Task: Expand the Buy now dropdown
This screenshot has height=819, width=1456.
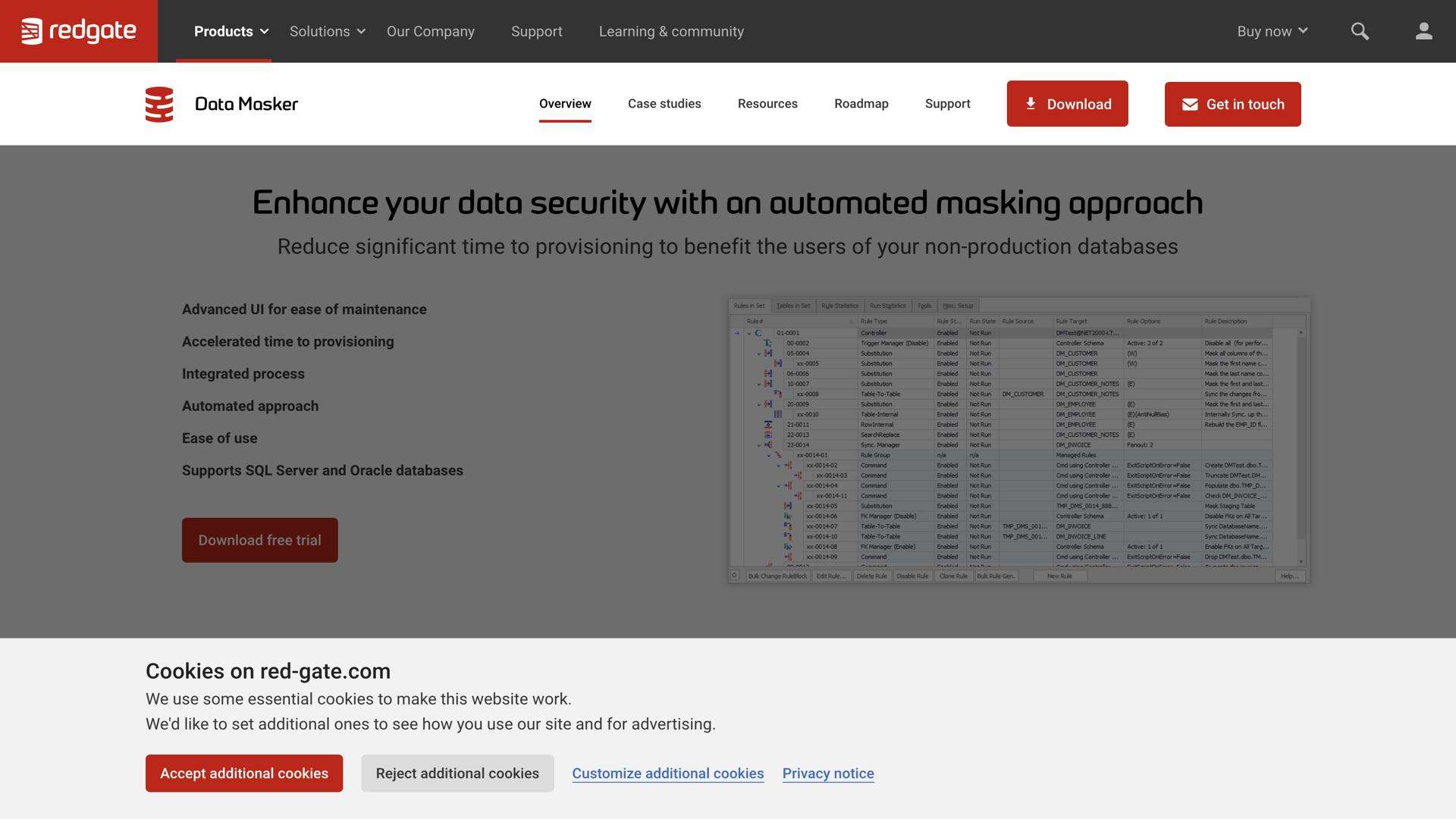Action: tap(1272, 31)
